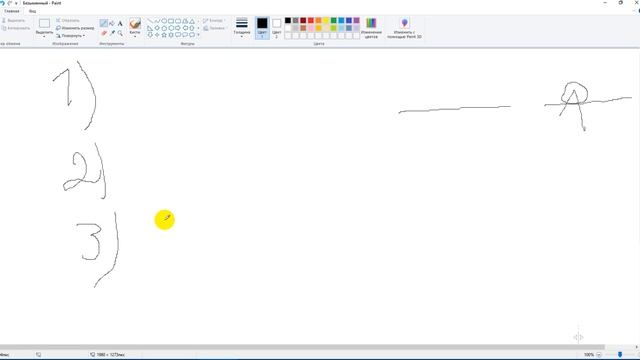Choose the Oval shape
Viewport: 640px width, 360px height.
164,21
